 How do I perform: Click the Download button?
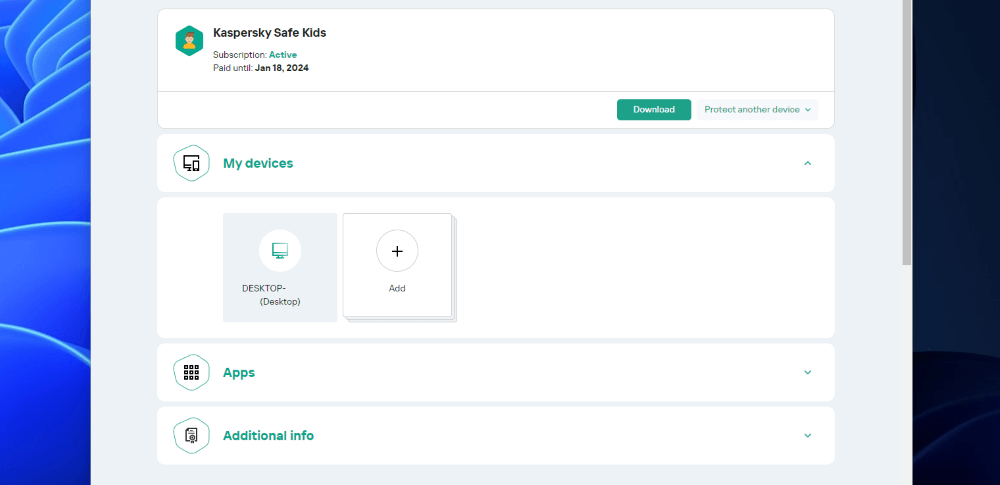pyautogui.click(x=654, y=110)
